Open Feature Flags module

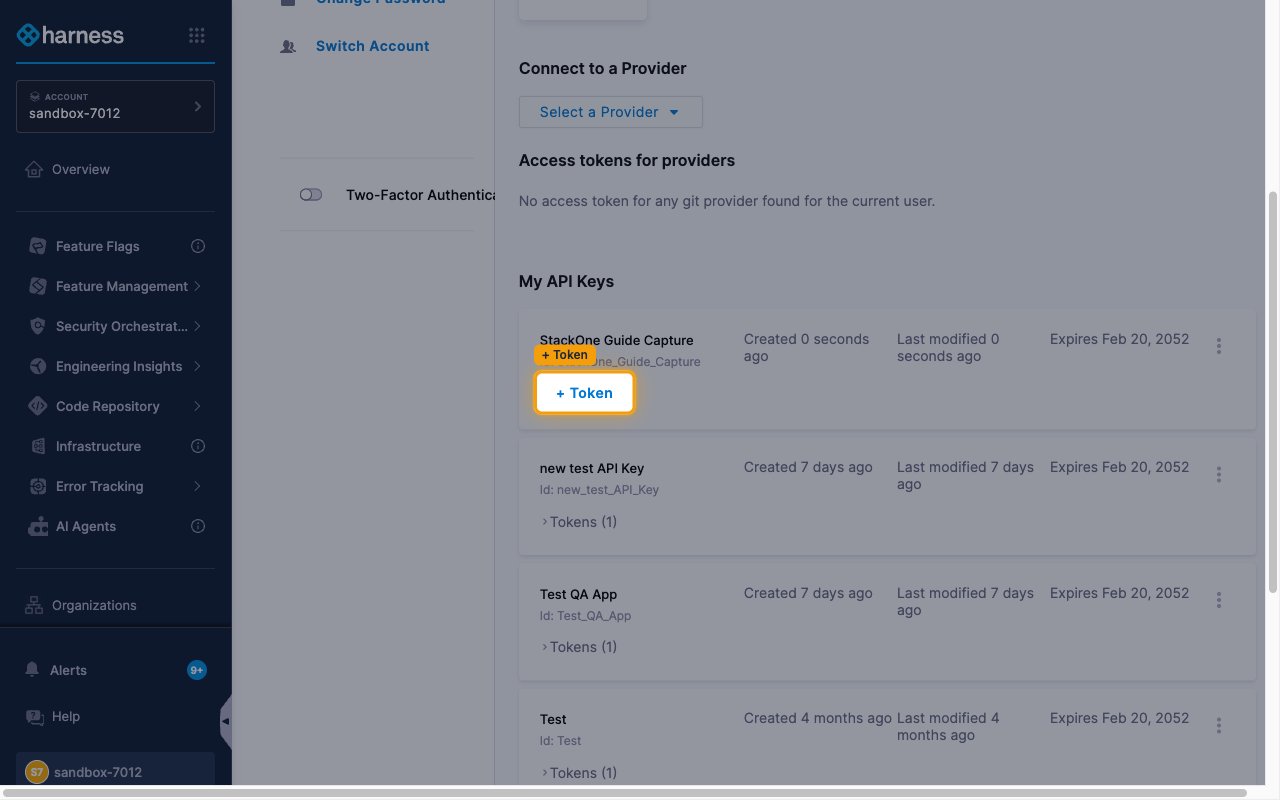[x=97, y=246]
